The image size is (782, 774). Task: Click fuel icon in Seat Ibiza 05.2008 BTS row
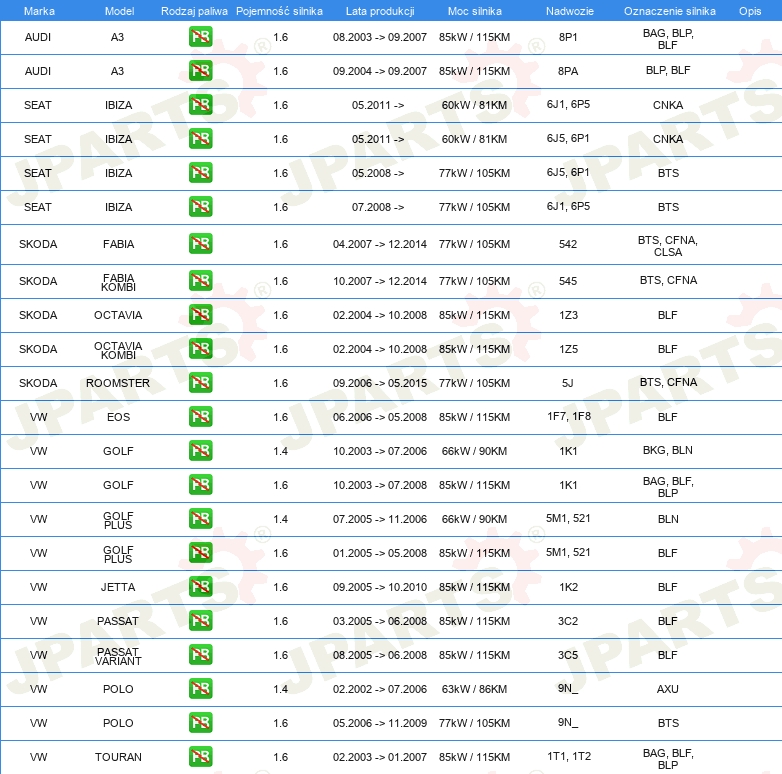tap(200, 173)
